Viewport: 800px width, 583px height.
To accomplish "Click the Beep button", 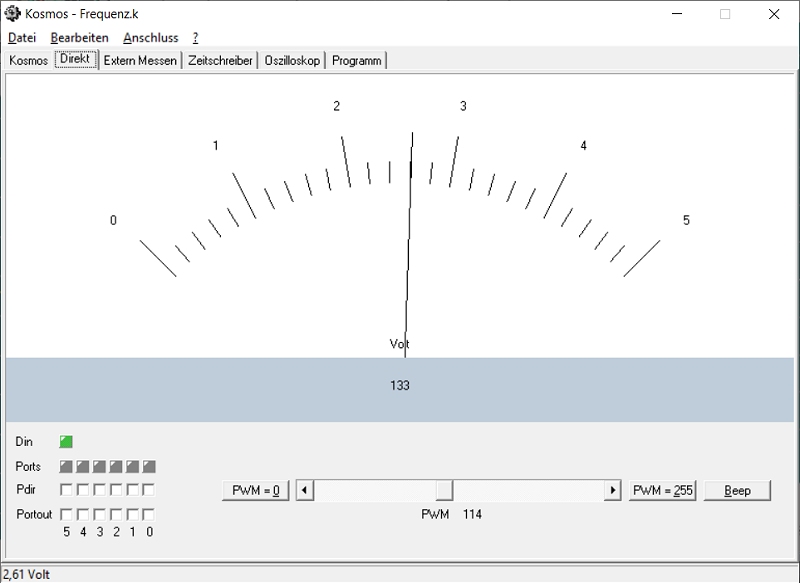I will [737, 490].
